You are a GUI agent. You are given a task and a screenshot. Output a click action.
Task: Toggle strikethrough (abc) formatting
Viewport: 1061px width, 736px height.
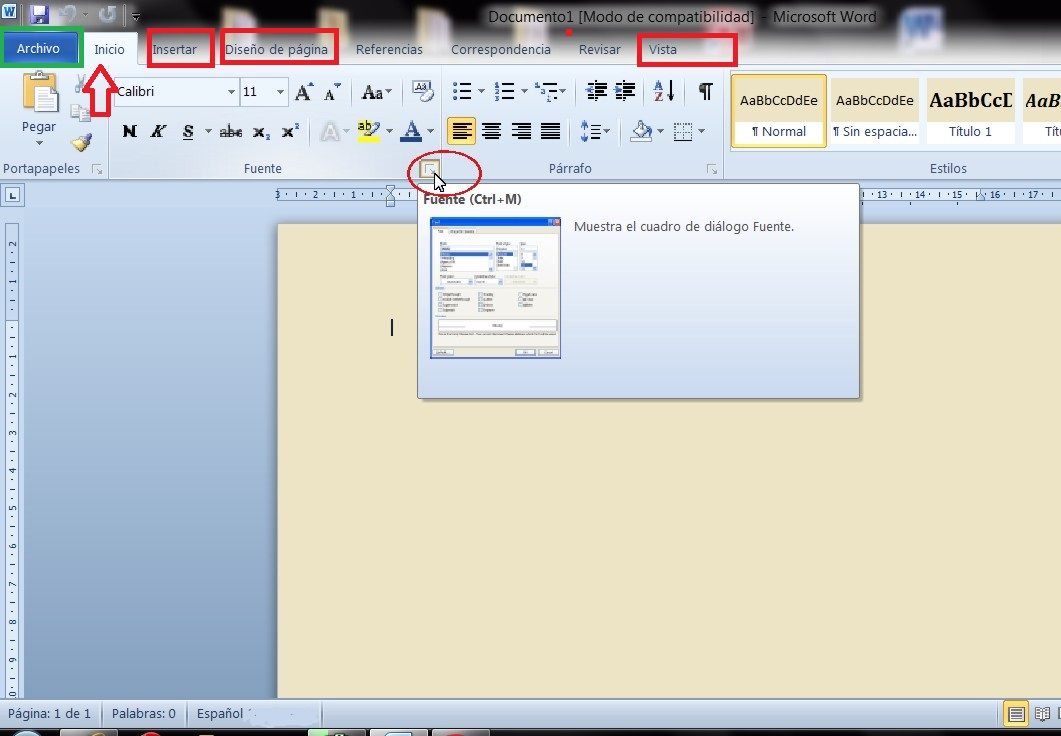[x=231, y=131]
